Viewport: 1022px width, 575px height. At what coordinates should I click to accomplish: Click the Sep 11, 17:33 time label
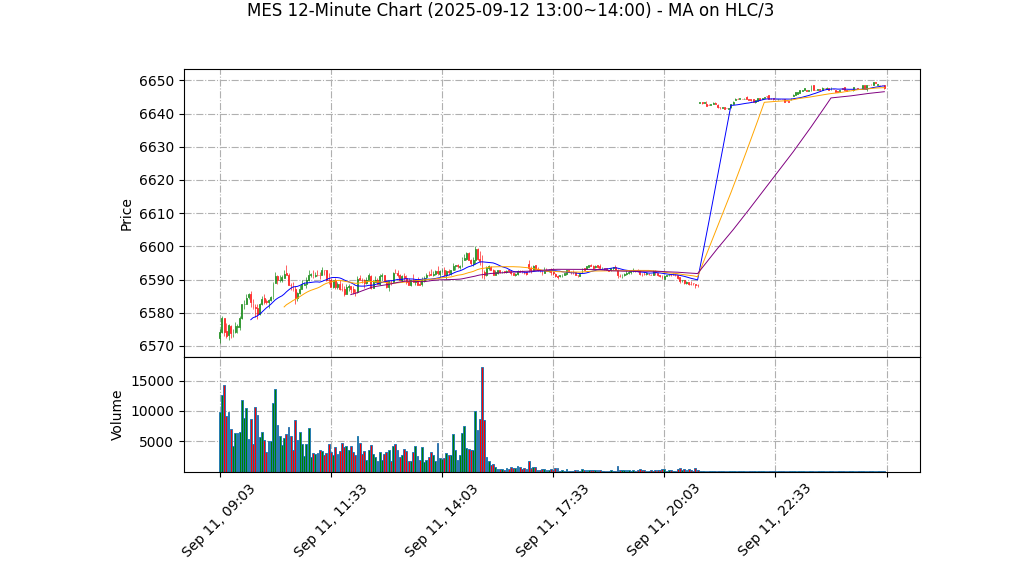(x=551, y=520)
